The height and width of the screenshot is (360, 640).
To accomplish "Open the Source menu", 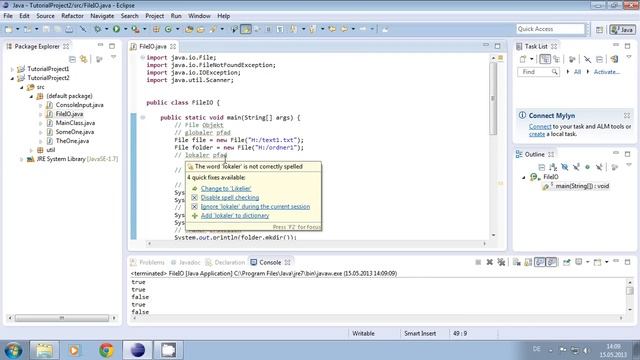I will (45, 16).
